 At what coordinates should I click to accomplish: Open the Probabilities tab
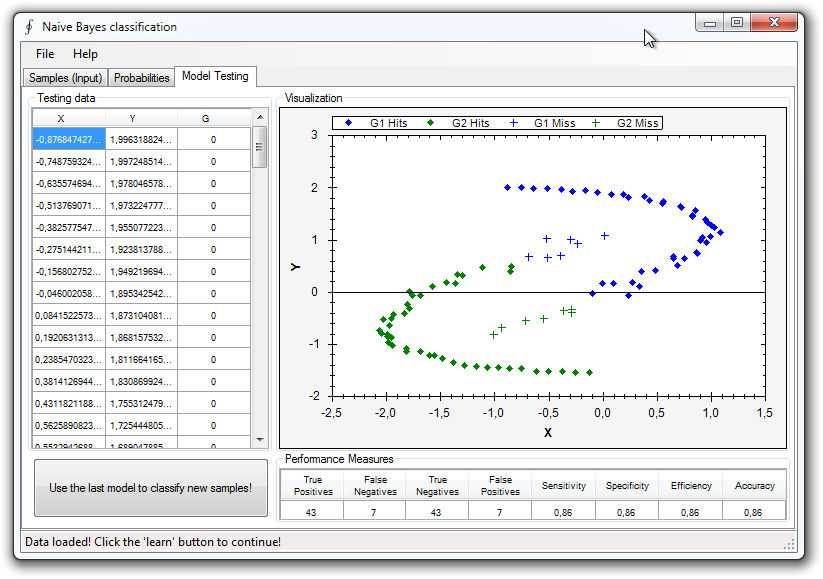click(x=141, y=76)
